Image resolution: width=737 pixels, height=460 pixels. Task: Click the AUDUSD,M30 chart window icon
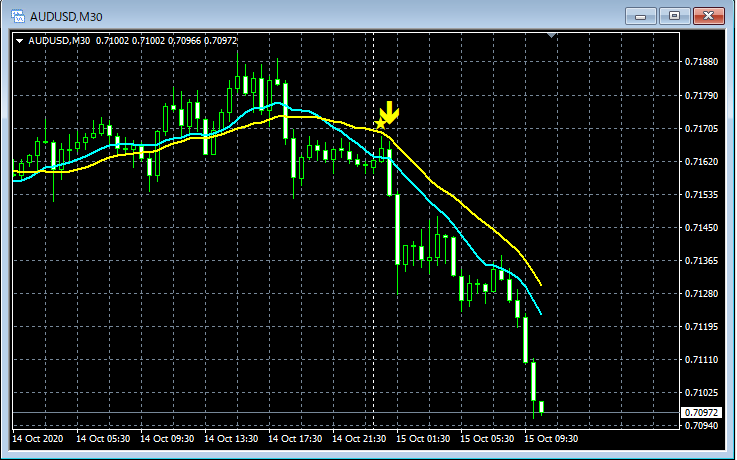(18, 16)
